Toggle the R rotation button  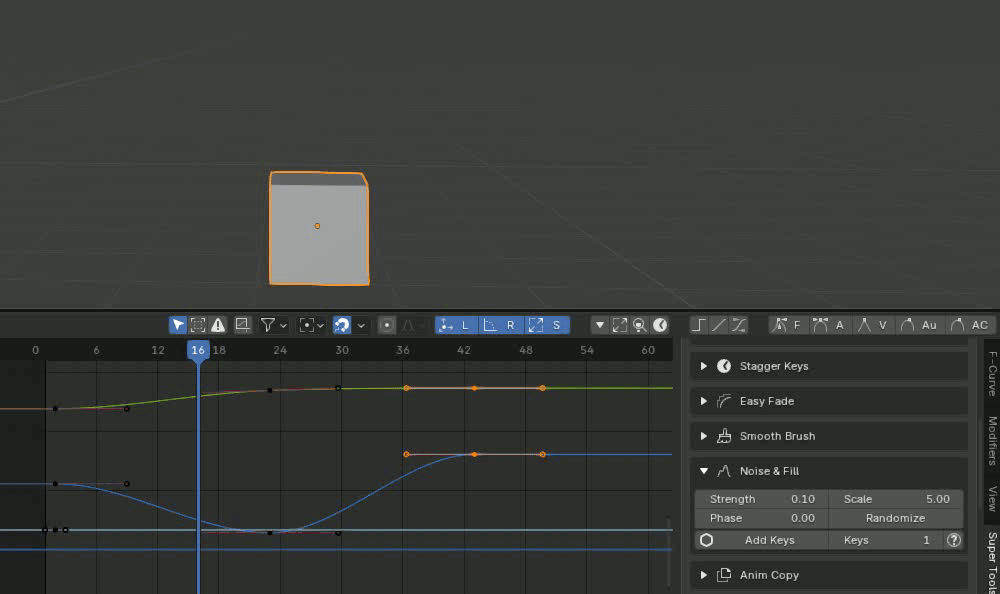(x=501, y=325)
